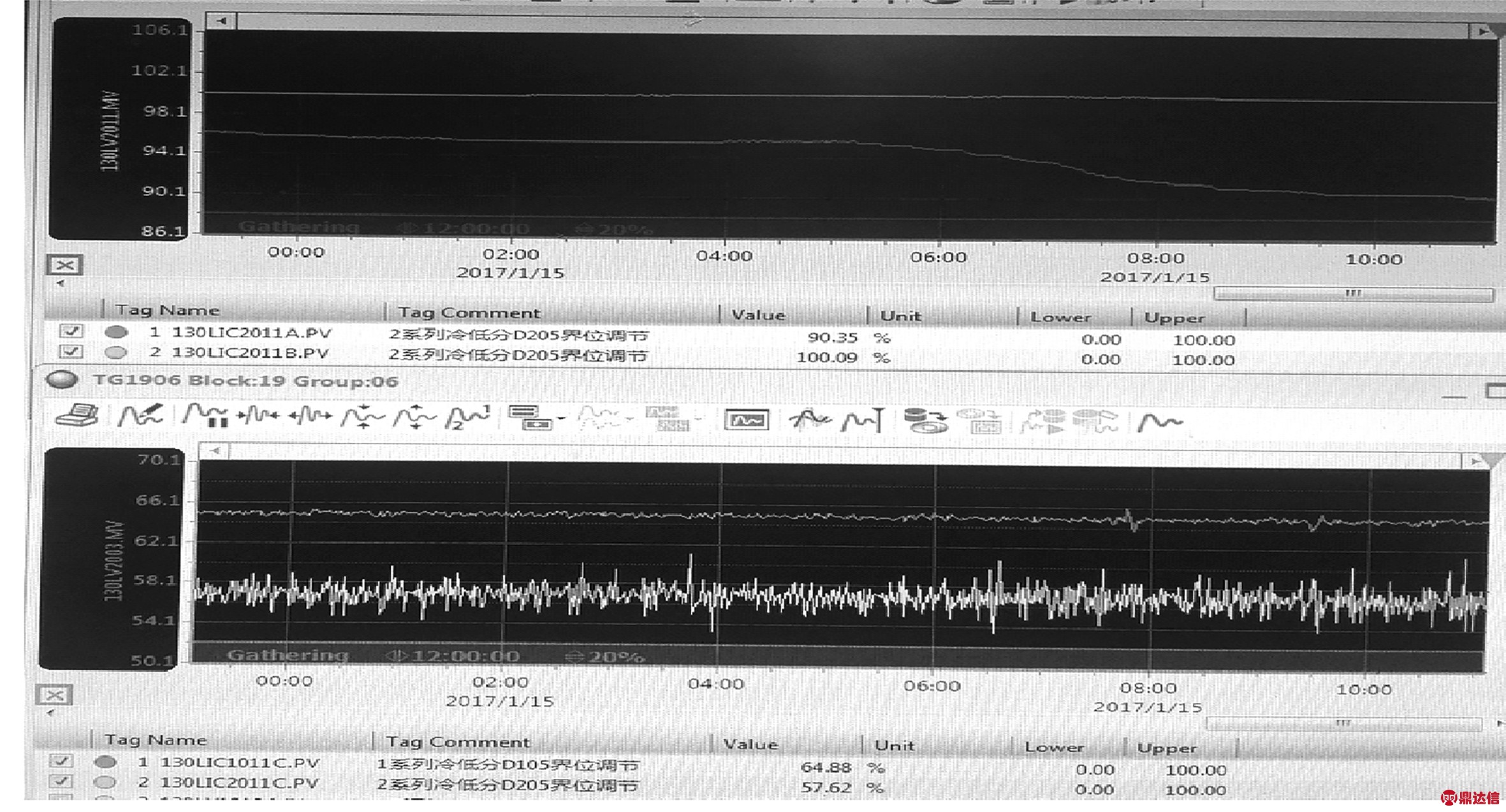The height and width of the screenshot is (812, 1506).
Task: Expand the time axis with the outward-arrows icon
Action: [x=310, y=416]
